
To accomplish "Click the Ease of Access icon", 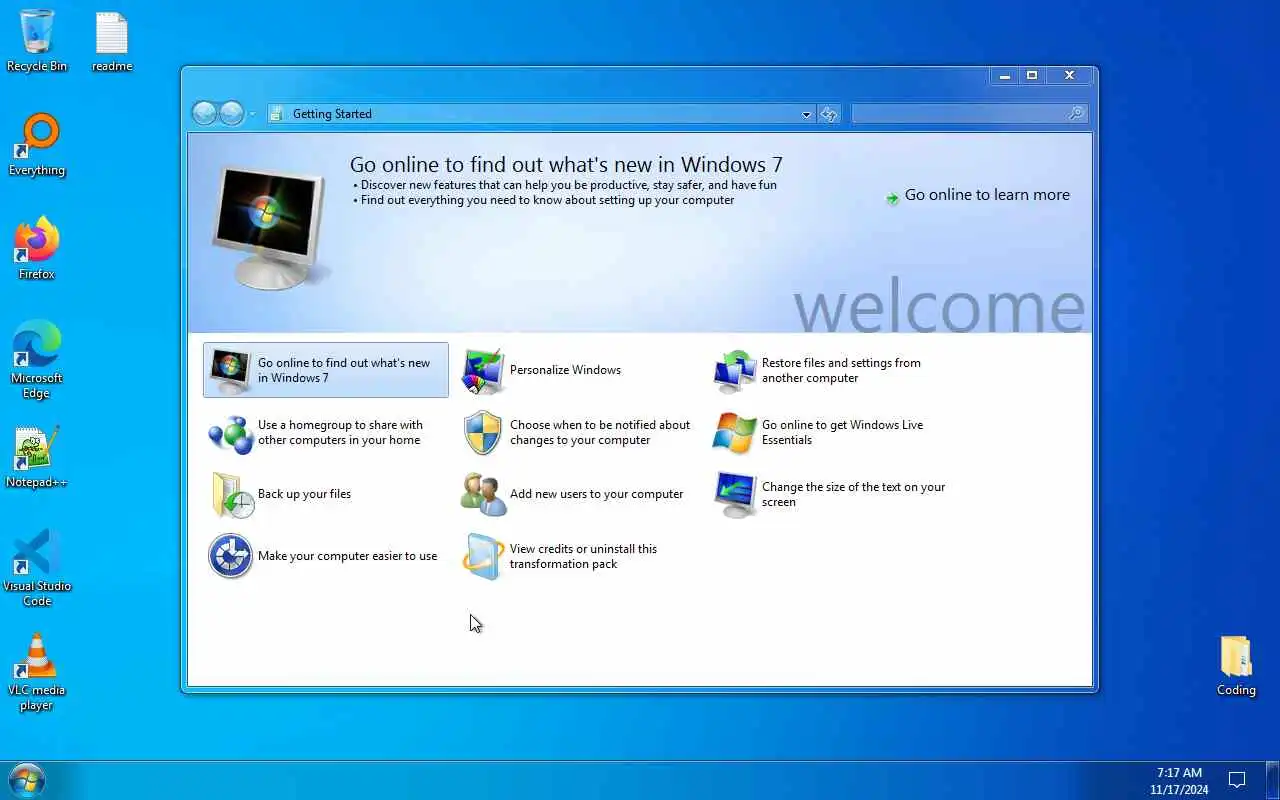I will 230,557.
